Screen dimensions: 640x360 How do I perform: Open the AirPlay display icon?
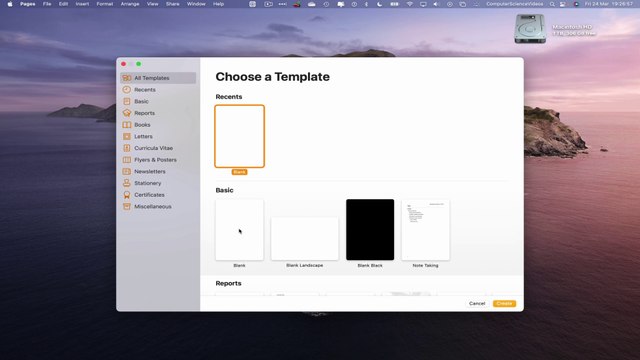point(423,4)
